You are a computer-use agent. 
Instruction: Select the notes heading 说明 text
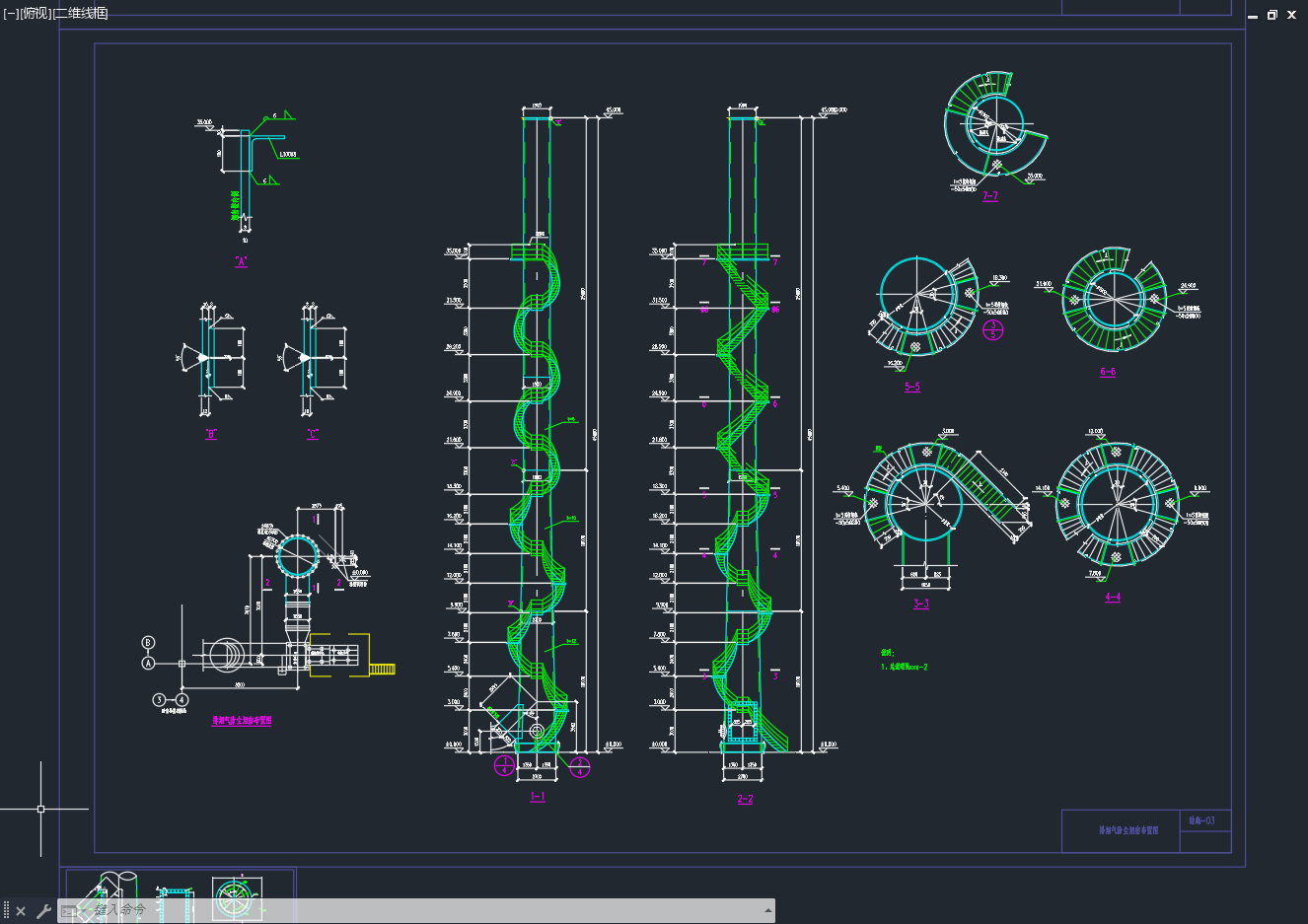pyautogui.click(x=887, y=653)
